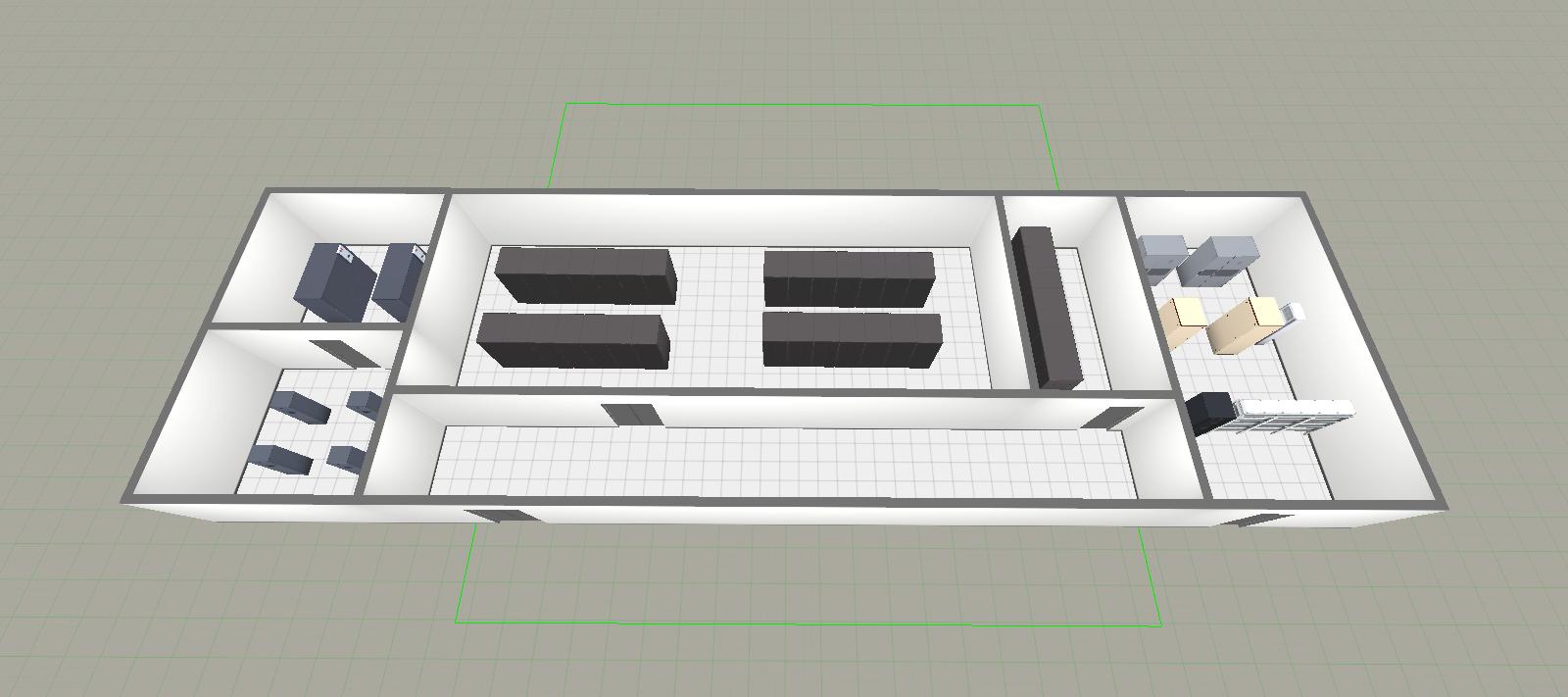
Task: Select the long rack row in narrow room
Action: click(1046, 306)
